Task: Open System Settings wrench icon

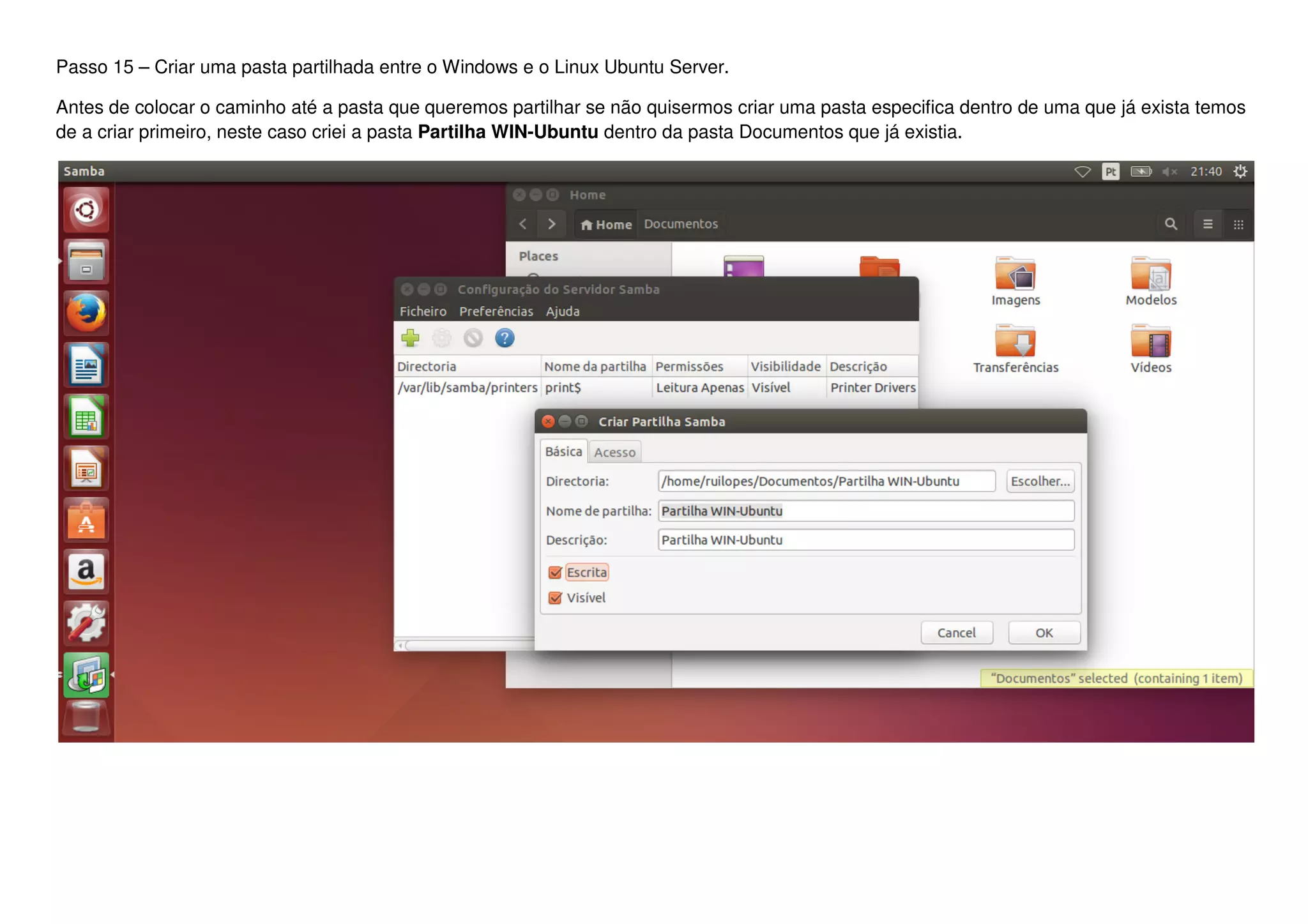Action: [86, 623]
